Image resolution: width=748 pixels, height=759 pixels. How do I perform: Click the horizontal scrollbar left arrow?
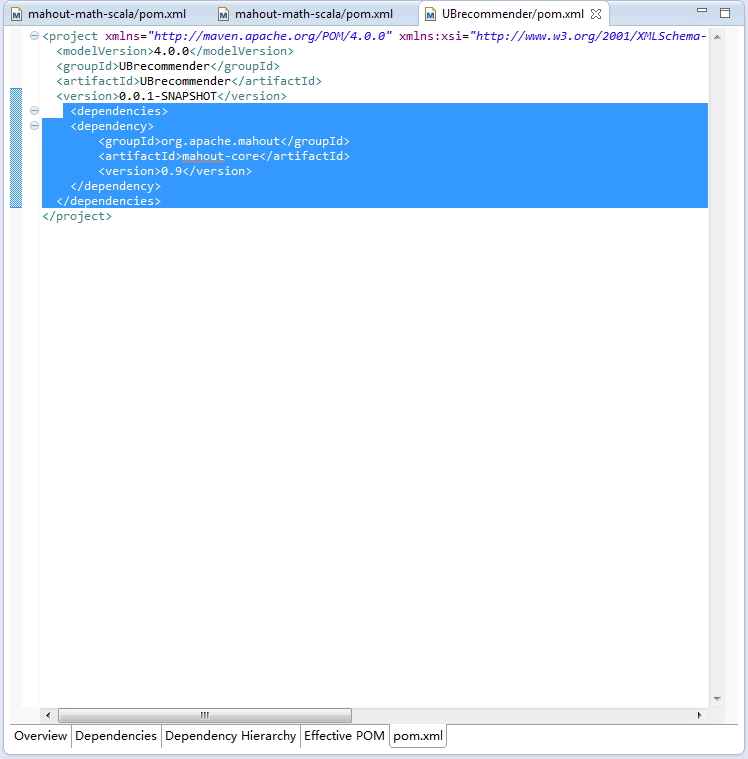point(47,716)
